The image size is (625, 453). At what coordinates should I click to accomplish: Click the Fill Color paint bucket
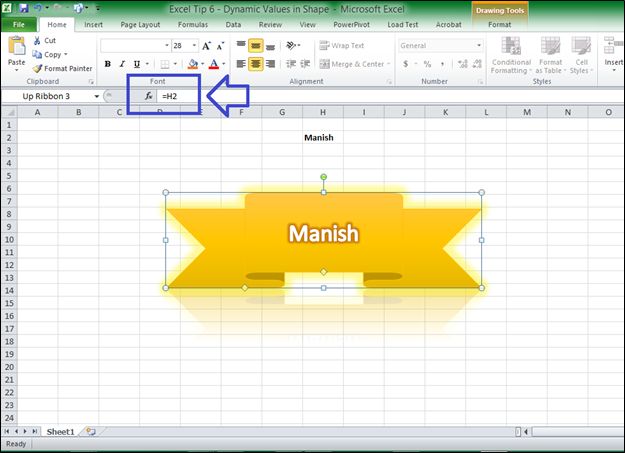193,64
